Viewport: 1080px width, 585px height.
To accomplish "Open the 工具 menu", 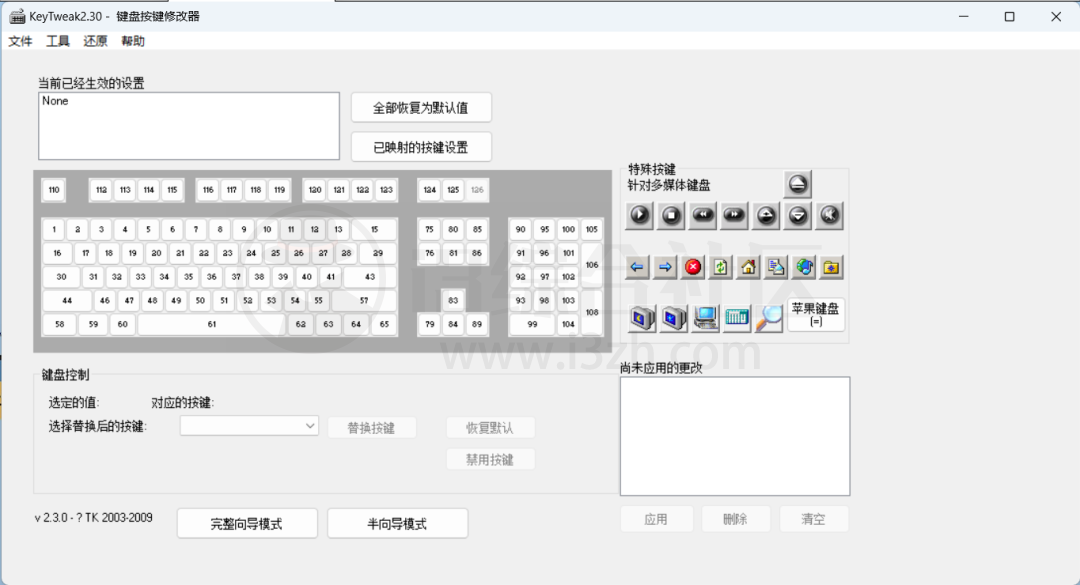I will click(x=58, y=41).
